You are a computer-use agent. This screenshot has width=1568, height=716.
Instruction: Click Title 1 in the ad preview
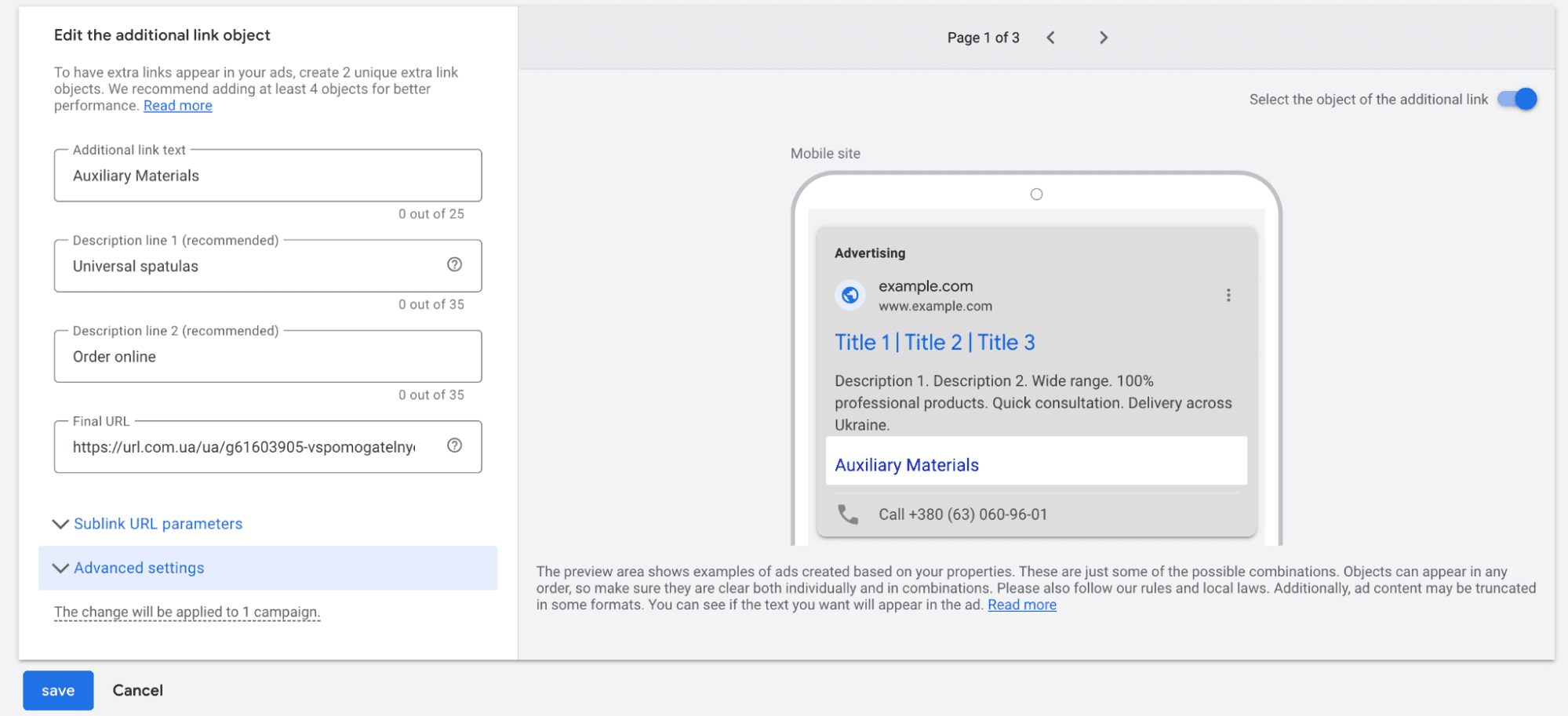pos(861,342)
